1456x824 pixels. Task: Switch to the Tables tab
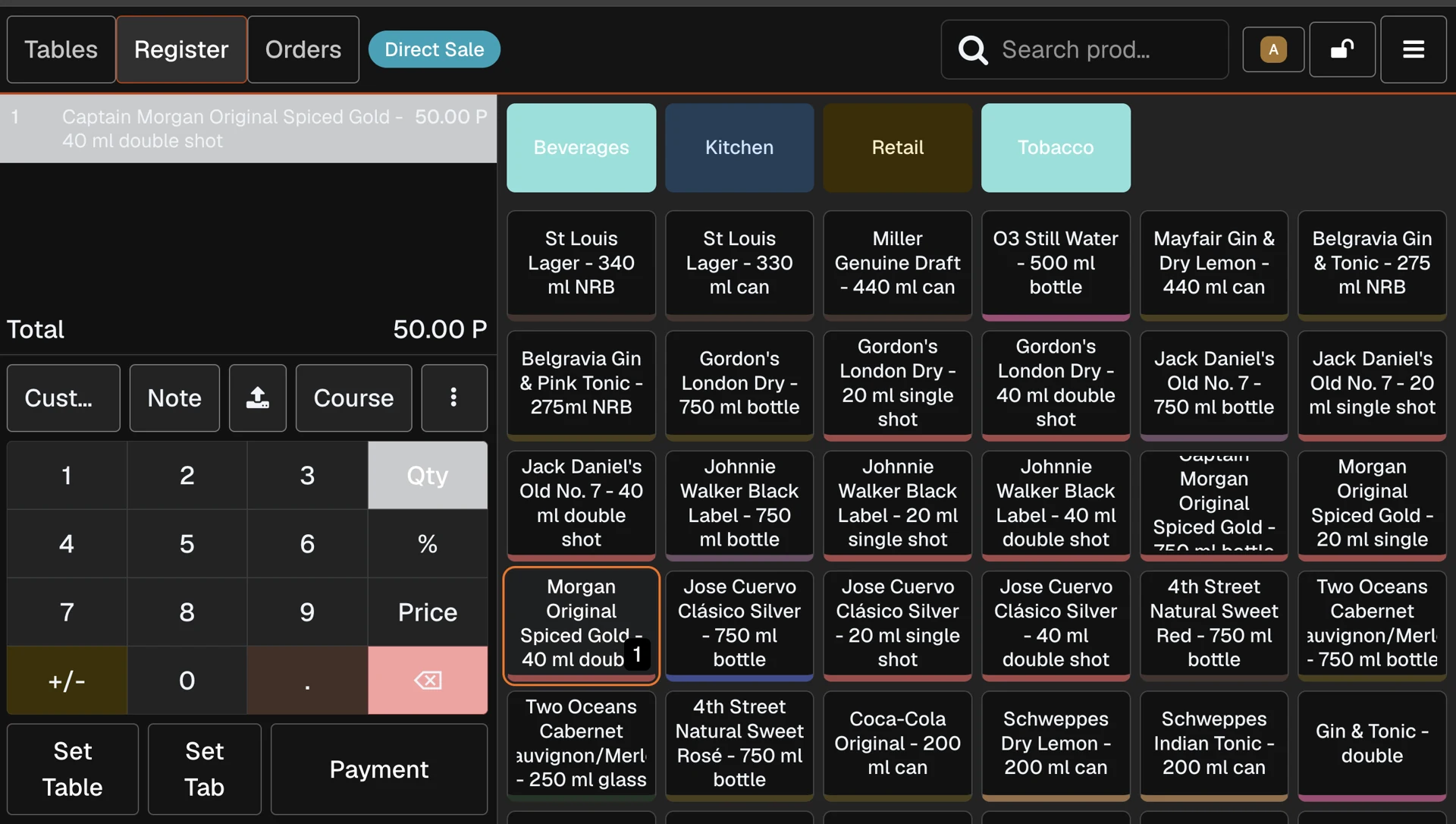[61, 49]
